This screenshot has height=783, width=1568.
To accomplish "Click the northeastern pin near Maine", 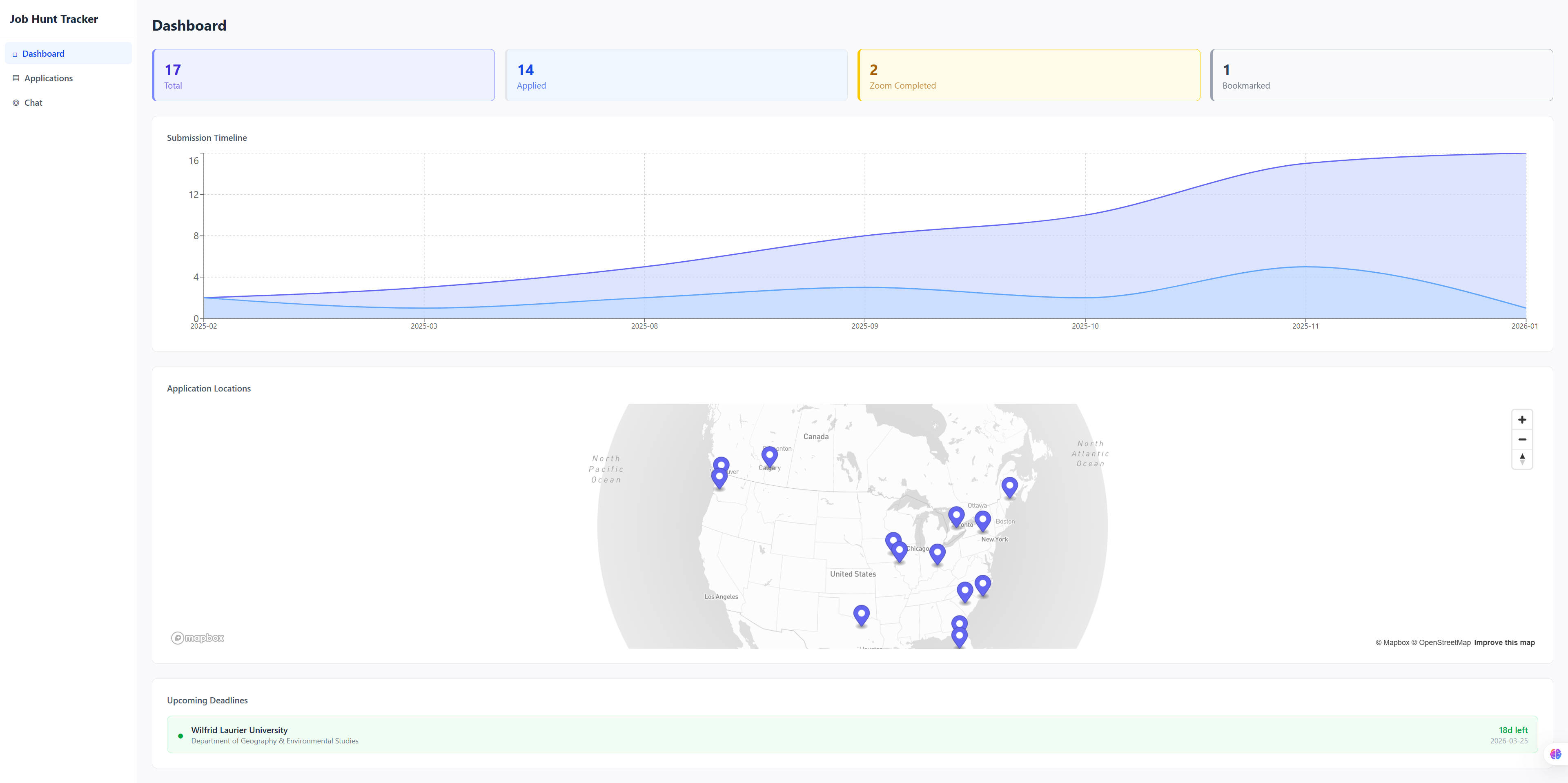I will pos(1009,486).
